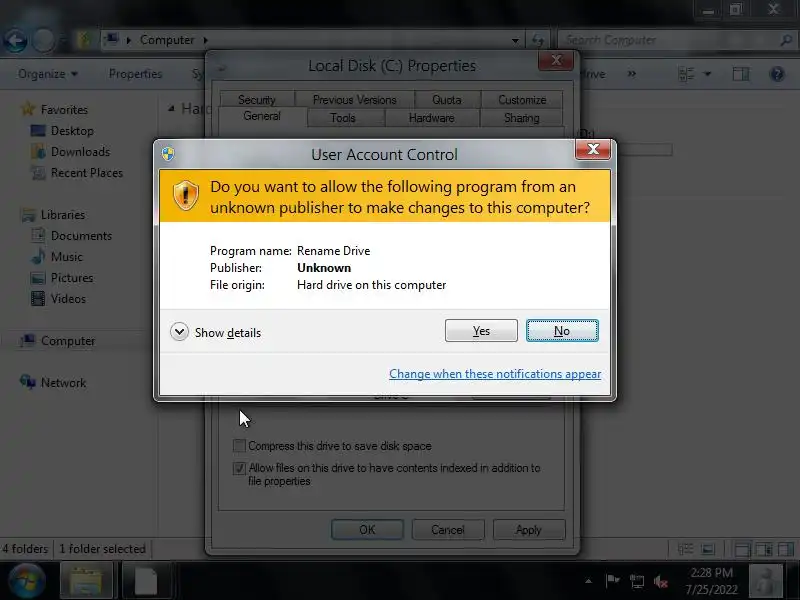Collapse the Hard Disk Drives group arrow
Screen dimensions: 800x600
tap(171, 108)
